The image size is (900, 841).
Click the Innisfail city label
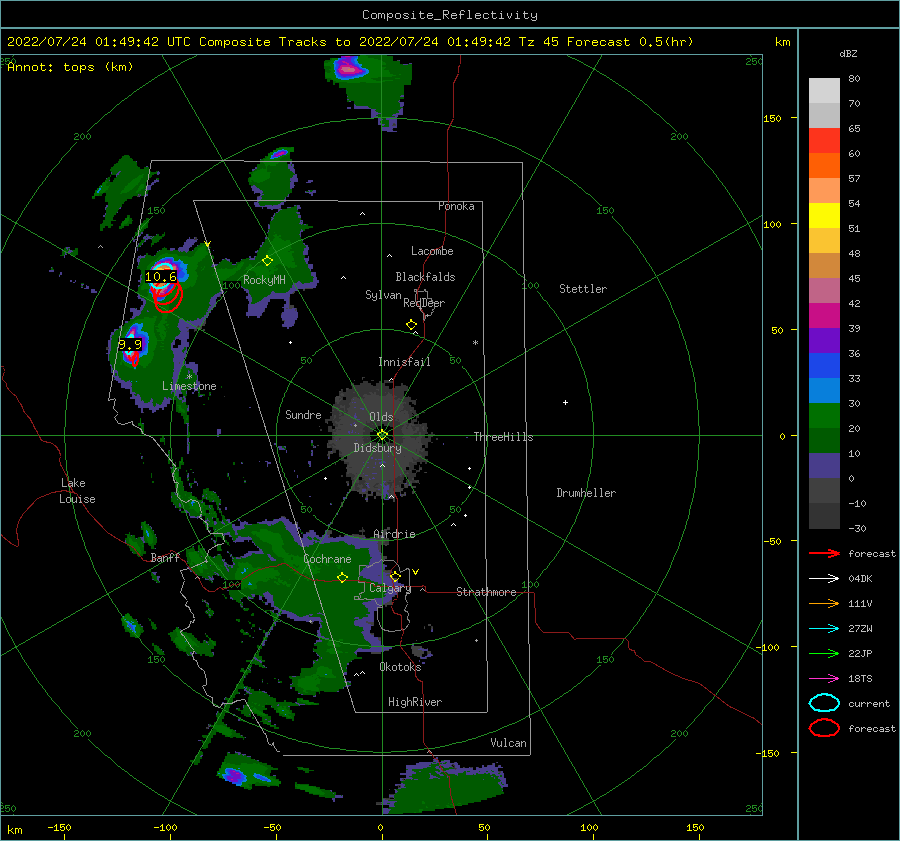[404, 362]
